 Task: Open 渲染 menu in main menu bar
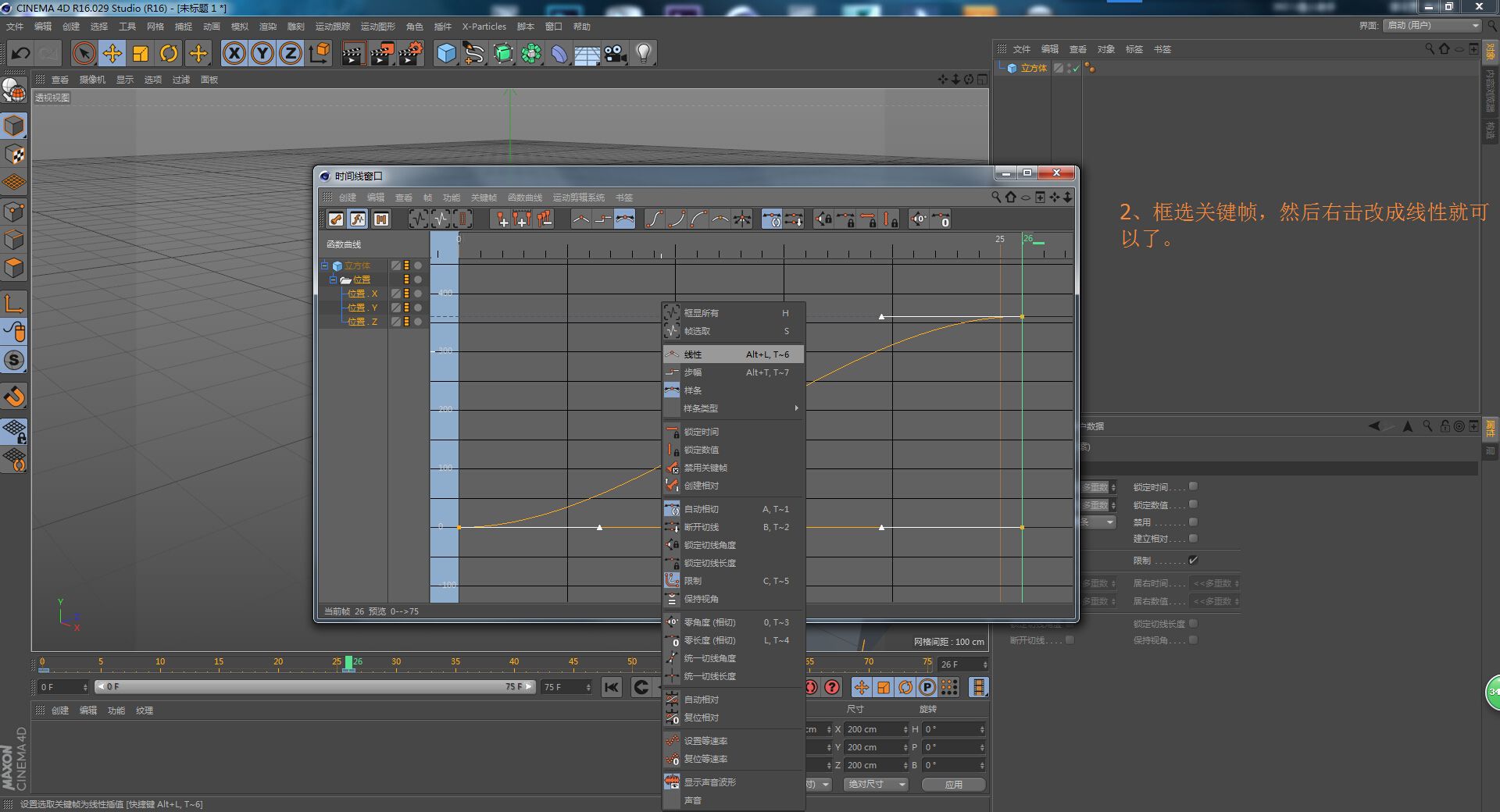[x=267, y=27]
